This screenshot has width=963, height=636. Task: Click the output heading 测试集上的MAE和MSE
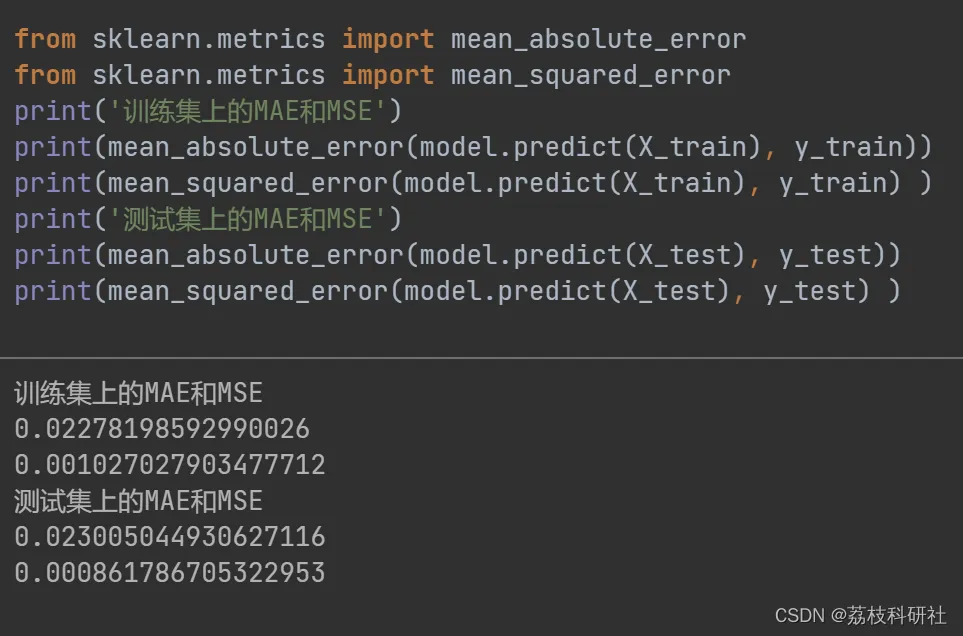point(139,501)
